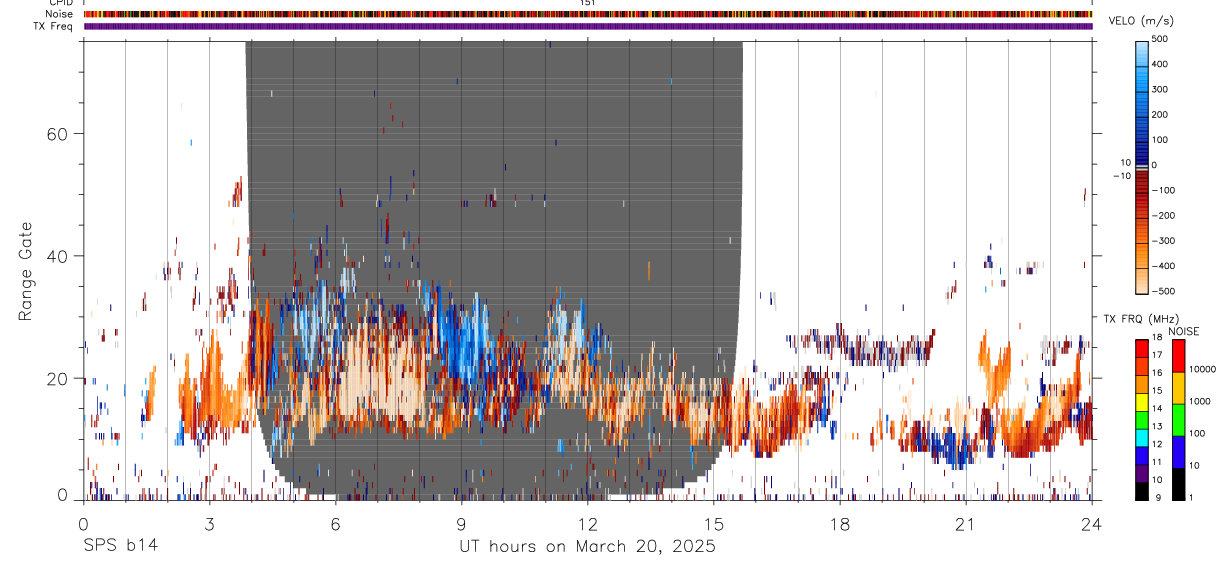Click the TX Freq row label at top left
1228x567 pixels.
(x=54, y=26)
